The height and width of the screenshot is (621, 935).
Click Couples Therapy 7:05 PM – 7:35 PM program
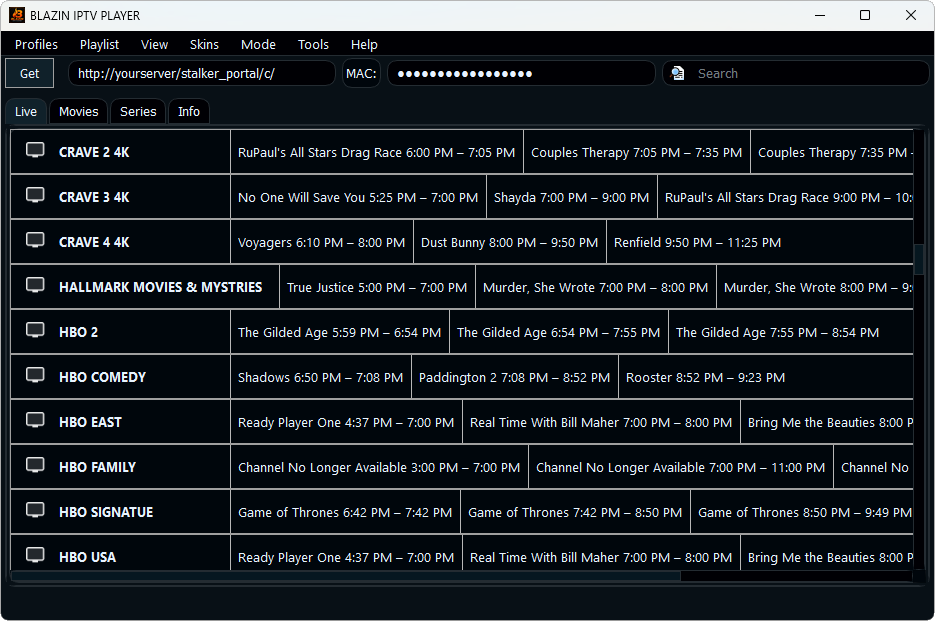[637, 152]
